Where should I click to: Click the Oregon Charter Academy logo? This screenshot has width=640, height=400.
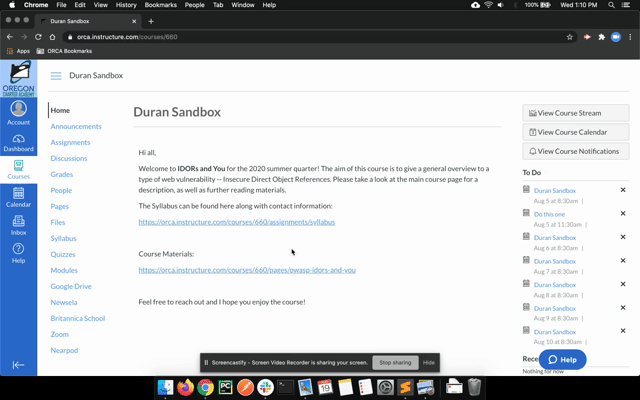point(18,78)
